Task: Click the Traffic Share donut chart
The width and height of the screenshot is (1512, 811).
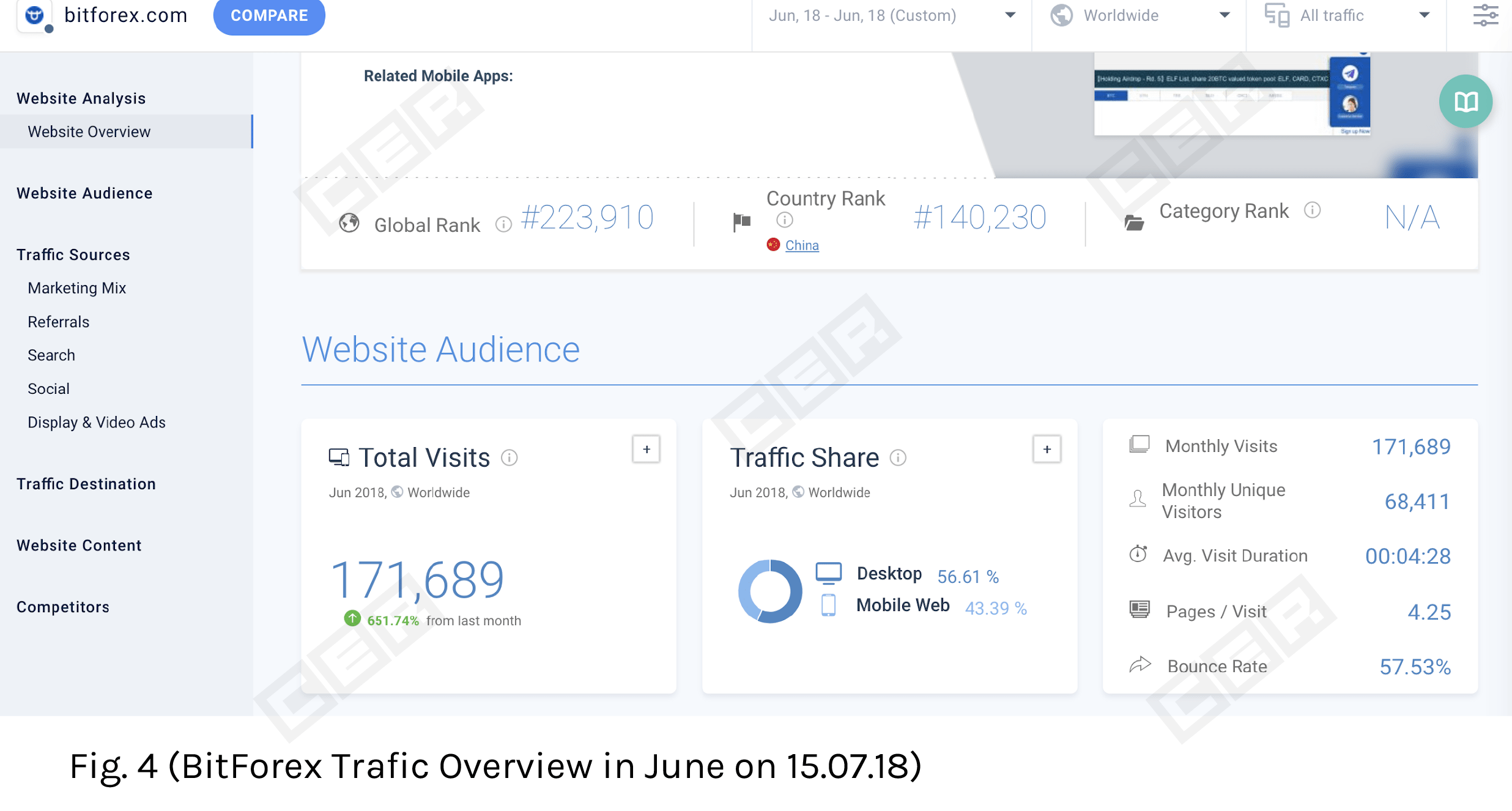Action: pos(770,591)
